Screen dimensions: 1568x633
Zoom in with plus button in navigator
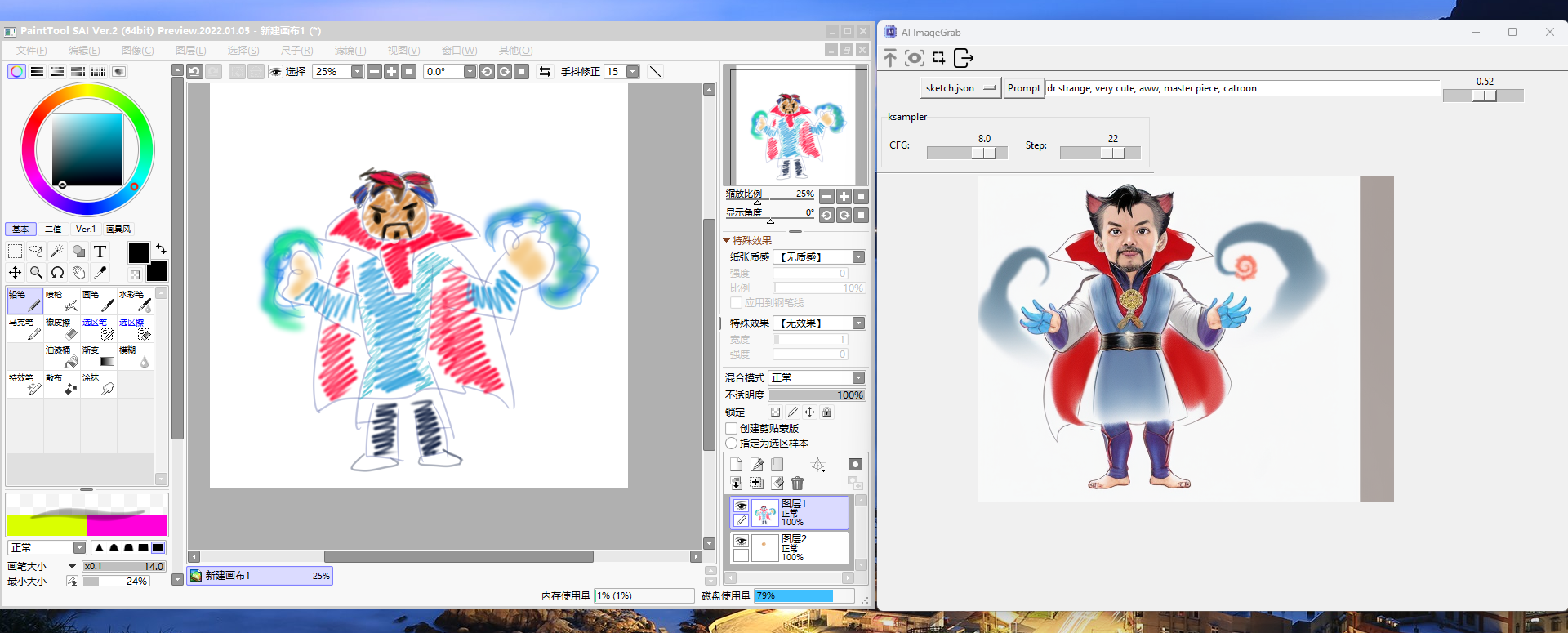pos(844,197)
